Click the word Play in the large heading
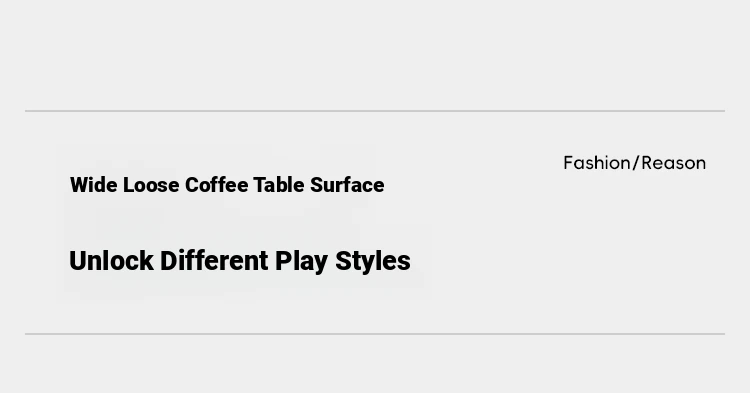 (301, 262)
